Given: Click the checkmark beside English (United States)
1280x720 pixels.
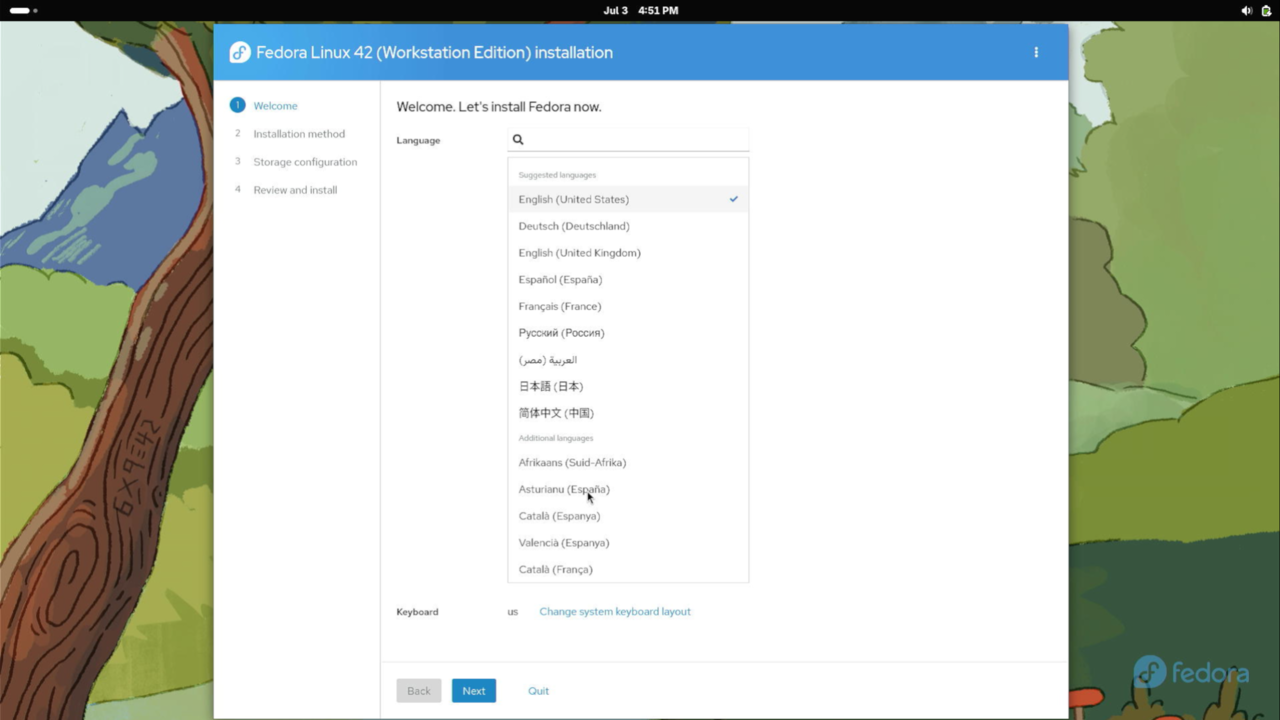Looking at the screenshot, I should pos(734,199).
